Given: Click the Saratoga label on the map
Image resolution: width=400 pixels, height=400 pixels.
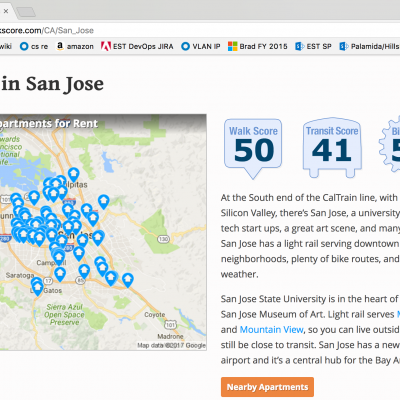Looking at the screenshot, I should coord(20,276).
